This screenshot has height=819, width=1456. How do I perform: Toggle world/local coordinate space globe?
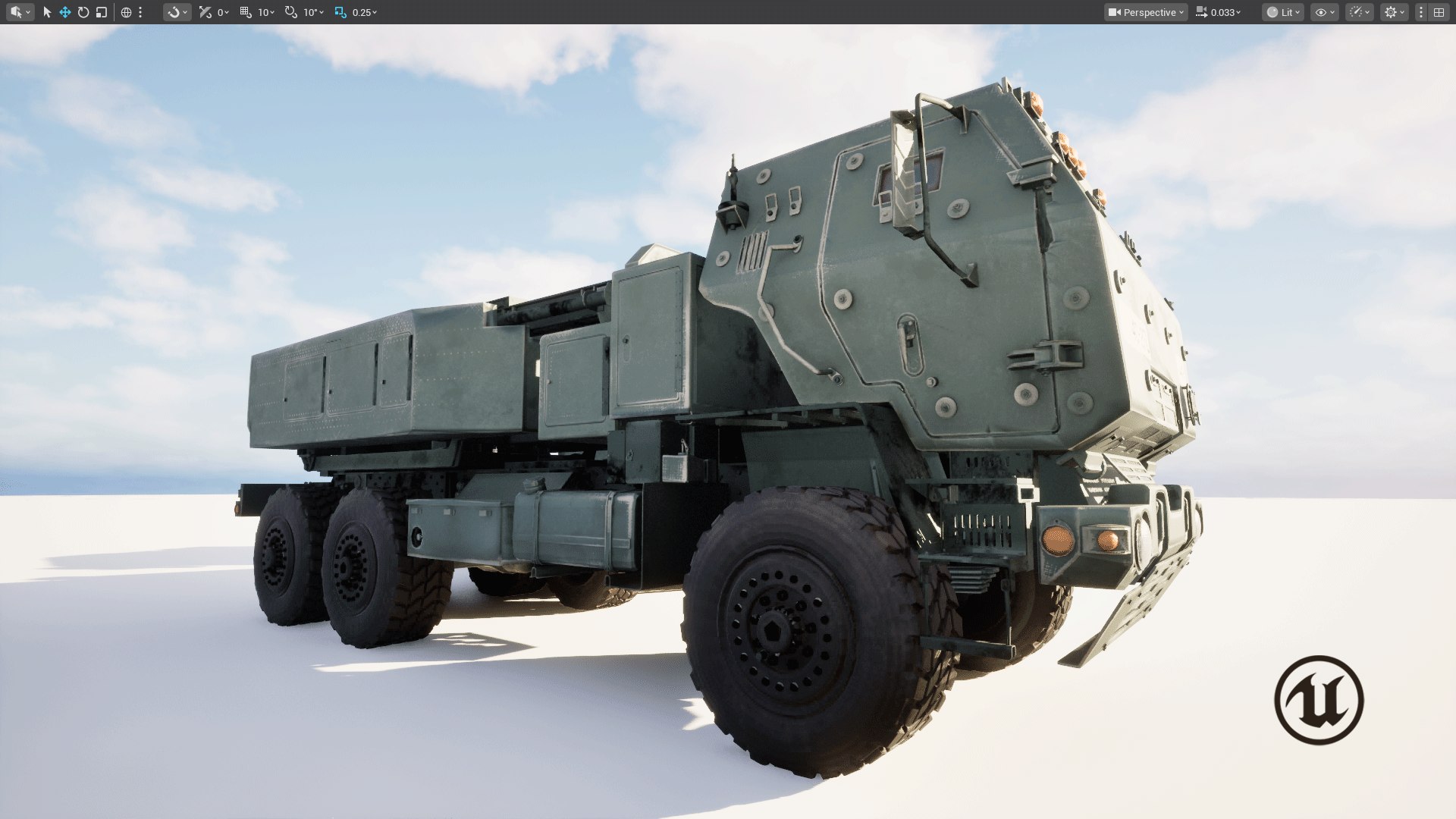pyautogui.click(x=126, y=12)
